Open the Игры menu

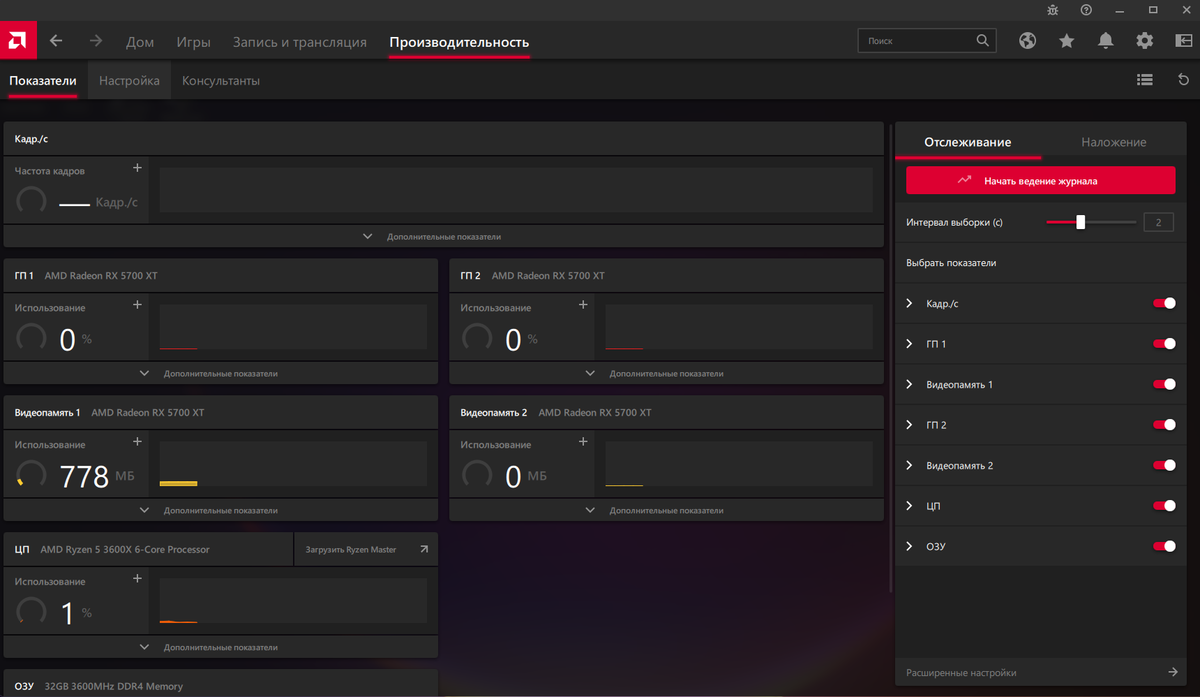[193, 42]
